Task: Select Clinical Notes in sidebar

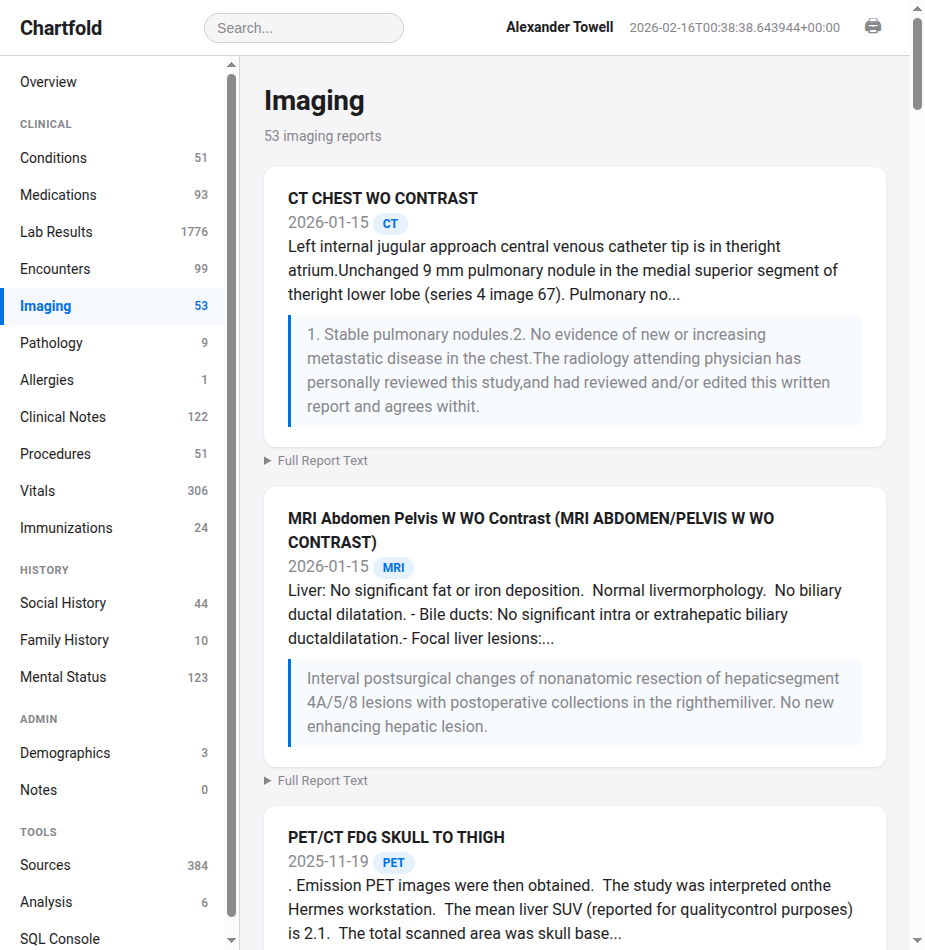Action: 63,417
